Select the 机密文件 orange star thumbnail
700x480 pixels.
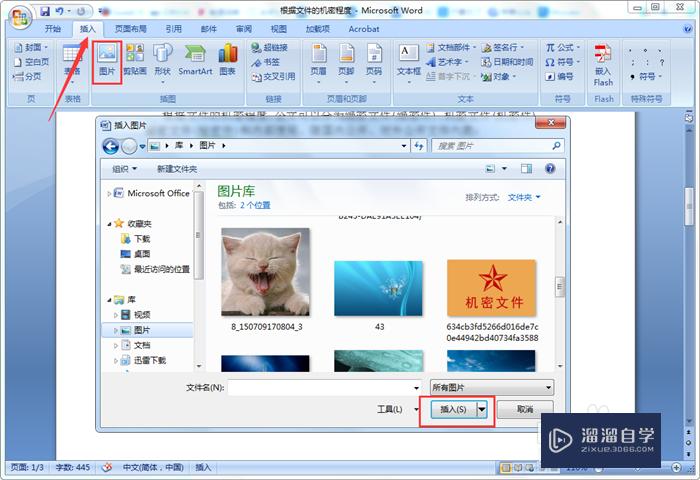pyautogui.click(x=492, y=288)
